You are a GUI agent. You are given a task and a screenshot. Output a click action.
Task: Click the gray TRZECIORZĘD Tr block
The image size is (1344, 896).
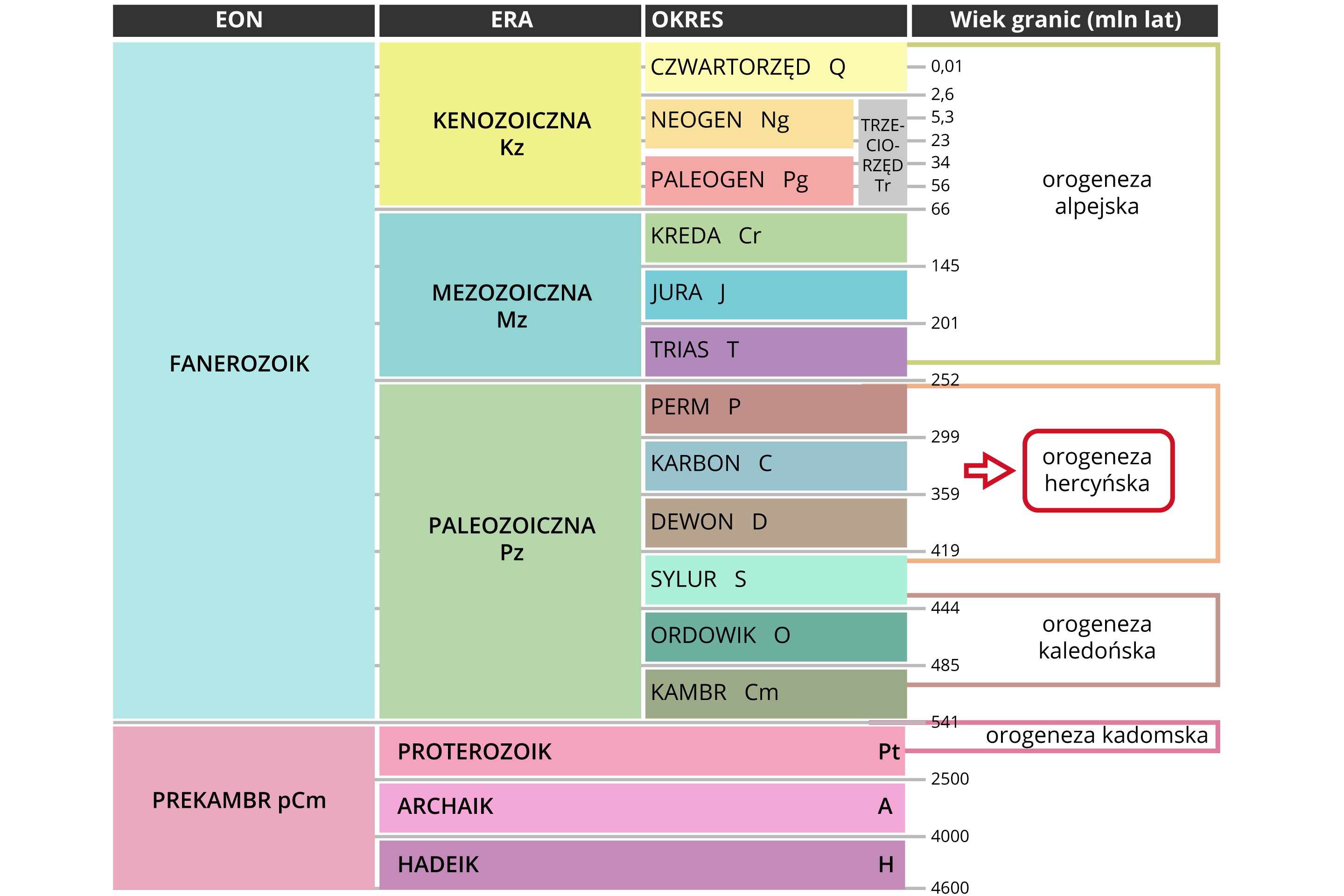pos(882,153)
